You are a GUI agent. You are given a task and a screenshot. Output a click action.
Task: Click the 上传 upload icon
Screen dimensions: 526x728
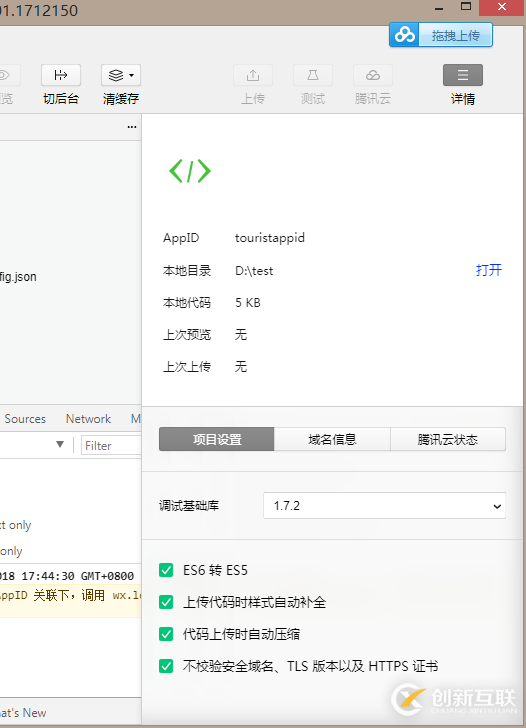(x=253, y=75)
